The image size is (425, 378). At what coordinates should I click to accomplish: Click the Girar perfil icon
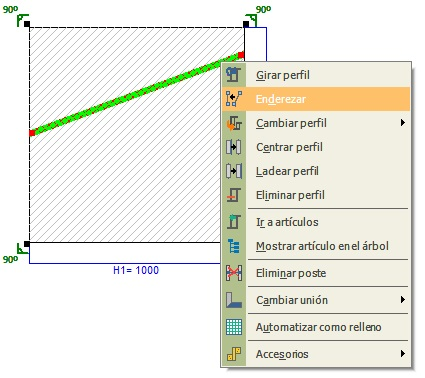click(x=234, y=75)
